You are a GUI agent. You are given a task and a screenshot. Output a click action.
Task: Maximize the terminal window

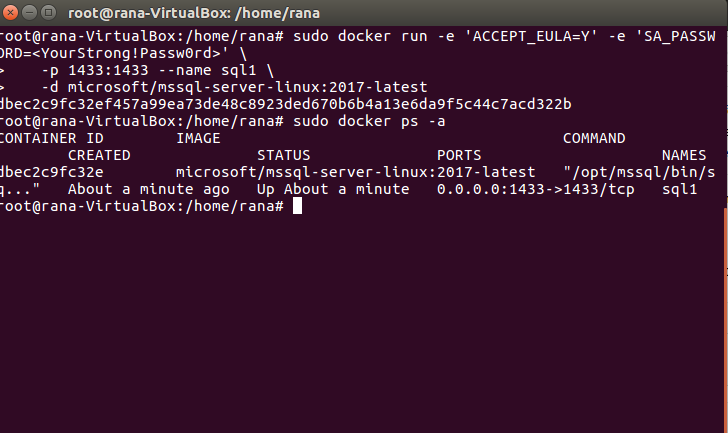click(x=48, y=13)
